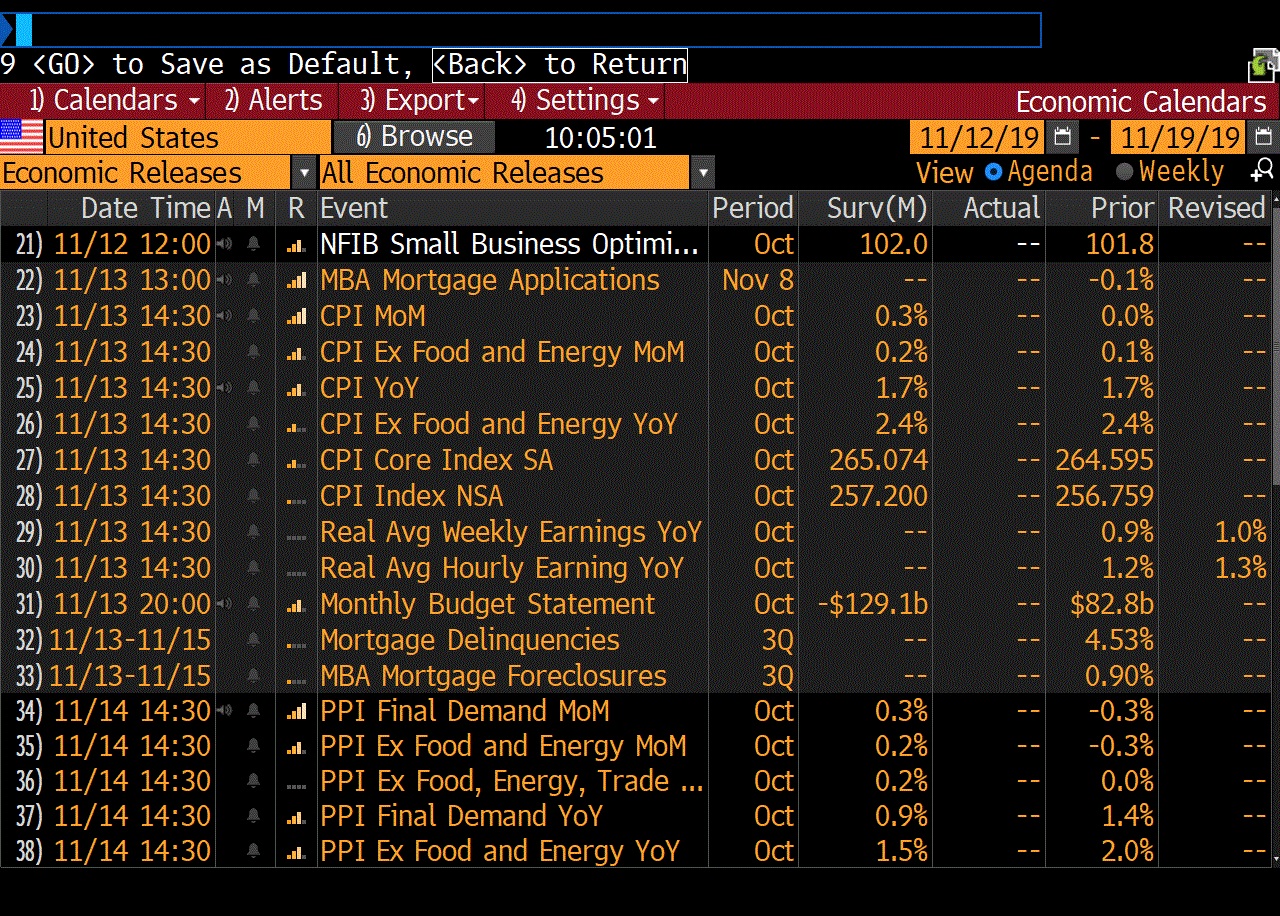1280x916 pixels.
Task: Open the Real Avg Weekly Earnings YoY event
Action: (x=511, y=532)
